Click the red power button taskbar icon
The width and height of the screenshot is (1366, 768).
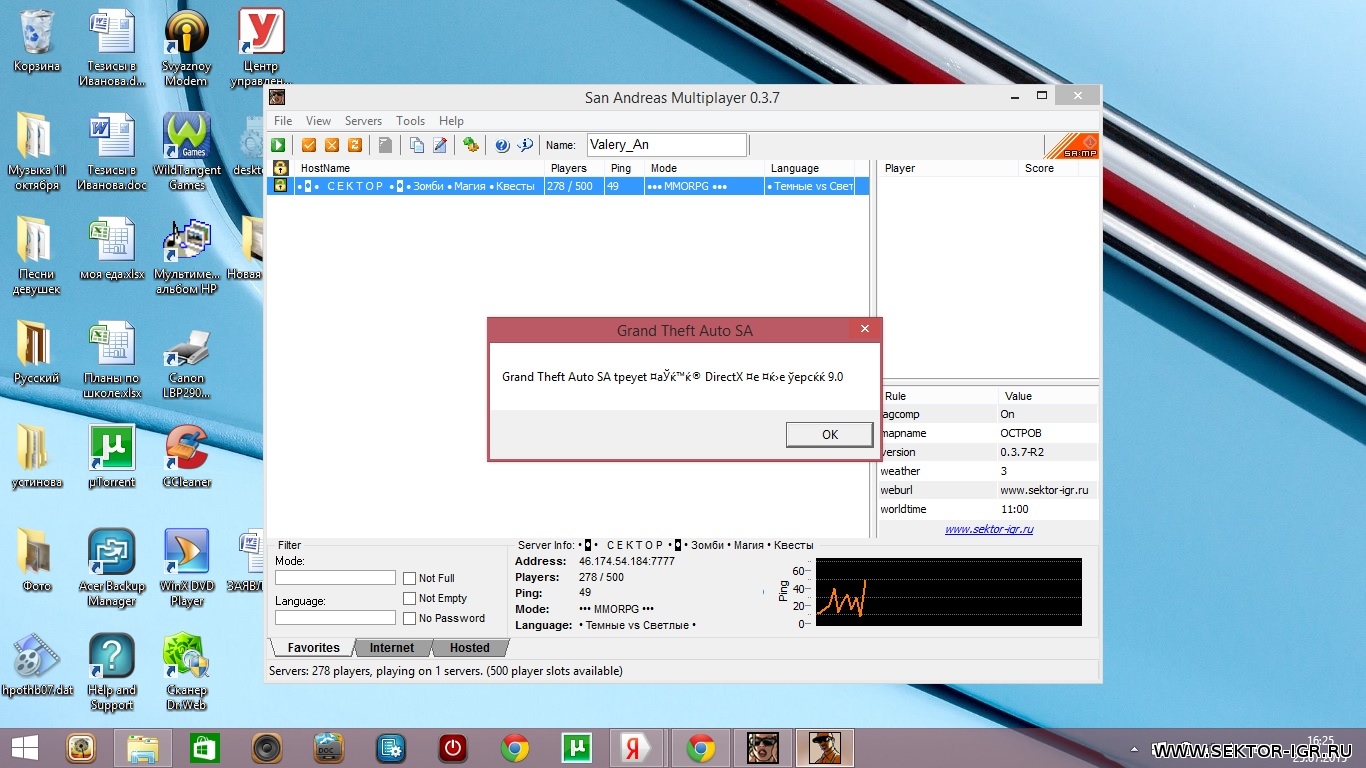453,748
